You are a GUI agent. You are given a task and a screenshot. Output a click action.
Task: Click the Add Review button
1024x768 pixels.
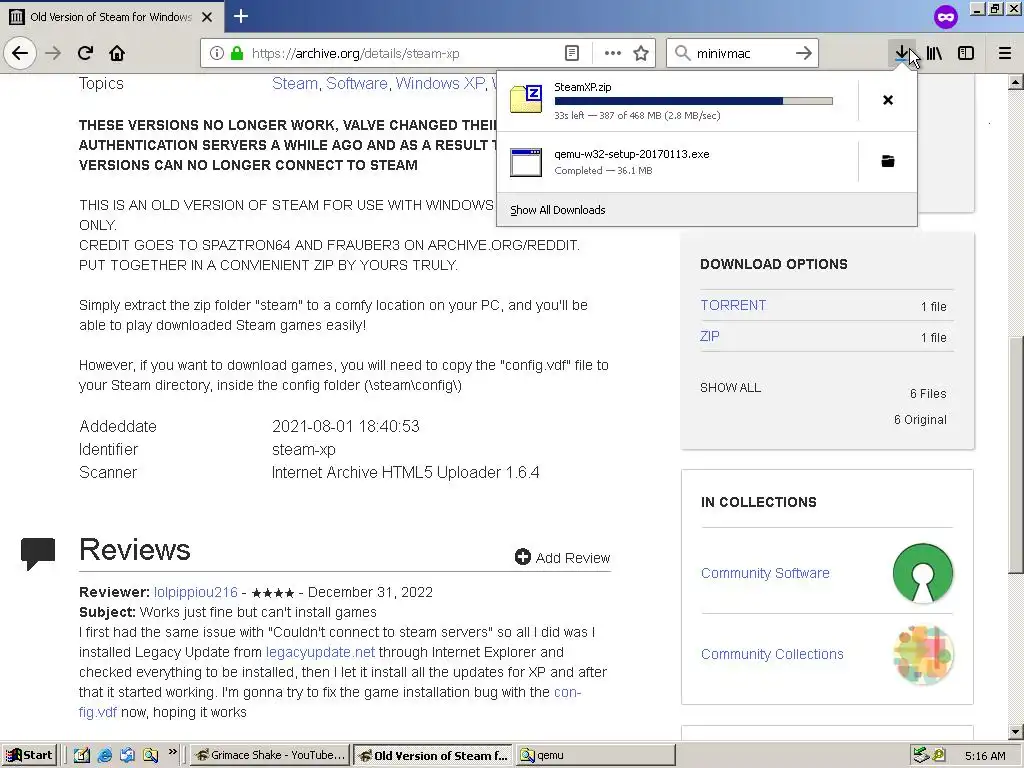[x=562, y=558]
